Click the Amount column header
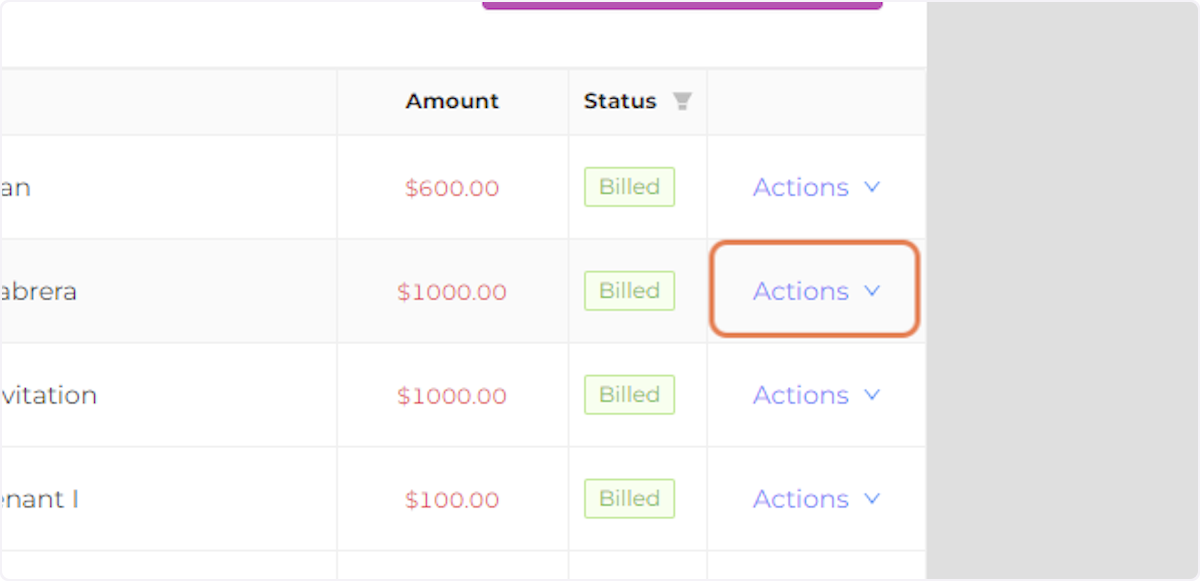The width and height of the screenshot is (1200, 581). pyautogui.click(x=452, y=101)
